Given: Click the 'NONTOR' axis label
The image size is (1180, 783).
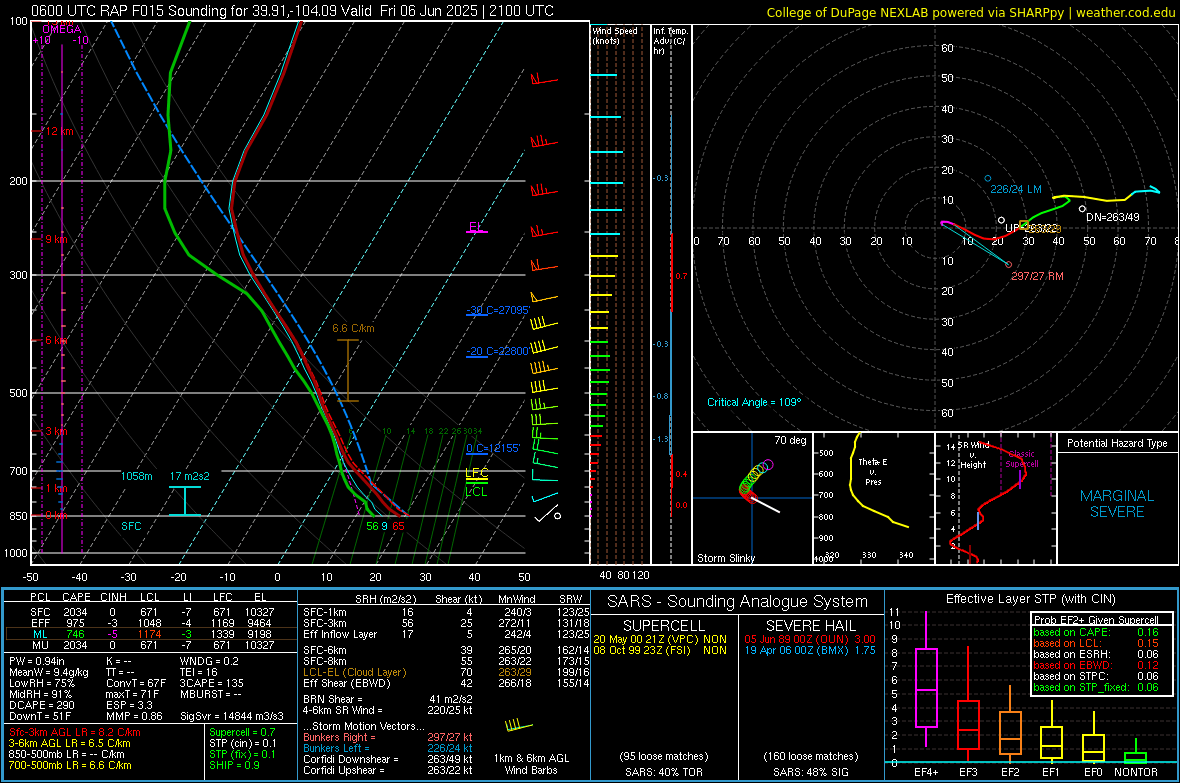Looking at the screenshot, I should pyautogui.click(x=1136, y=772).
